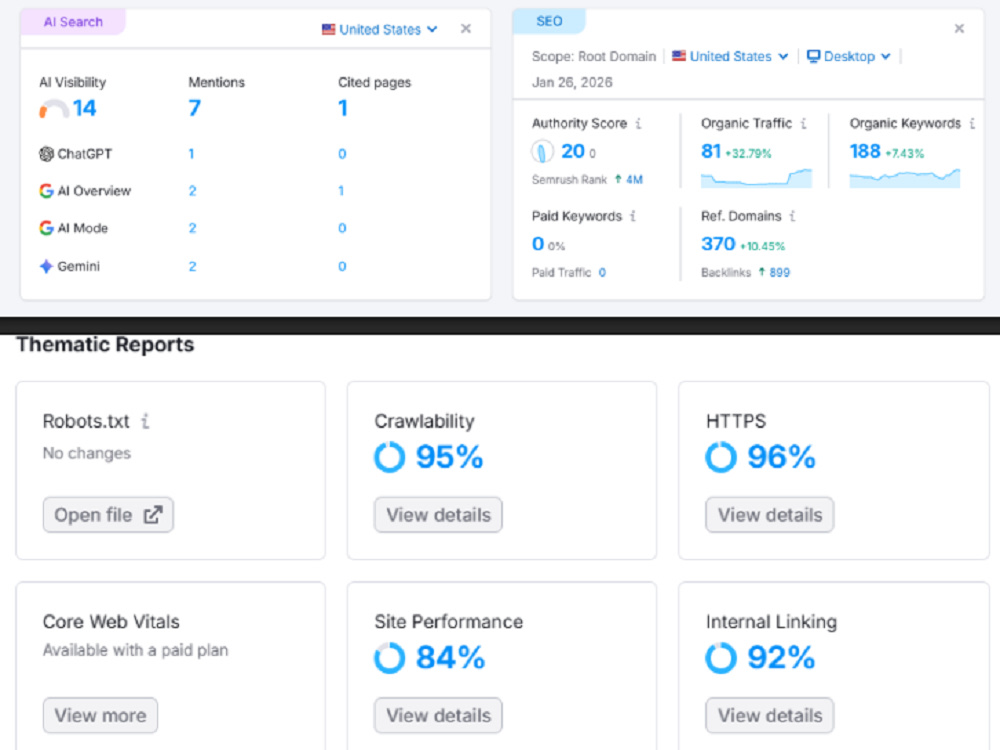Screen dimensions: 1000x750
Task: Click the Site Performance progress ring icon
Action: coord(390,658)
